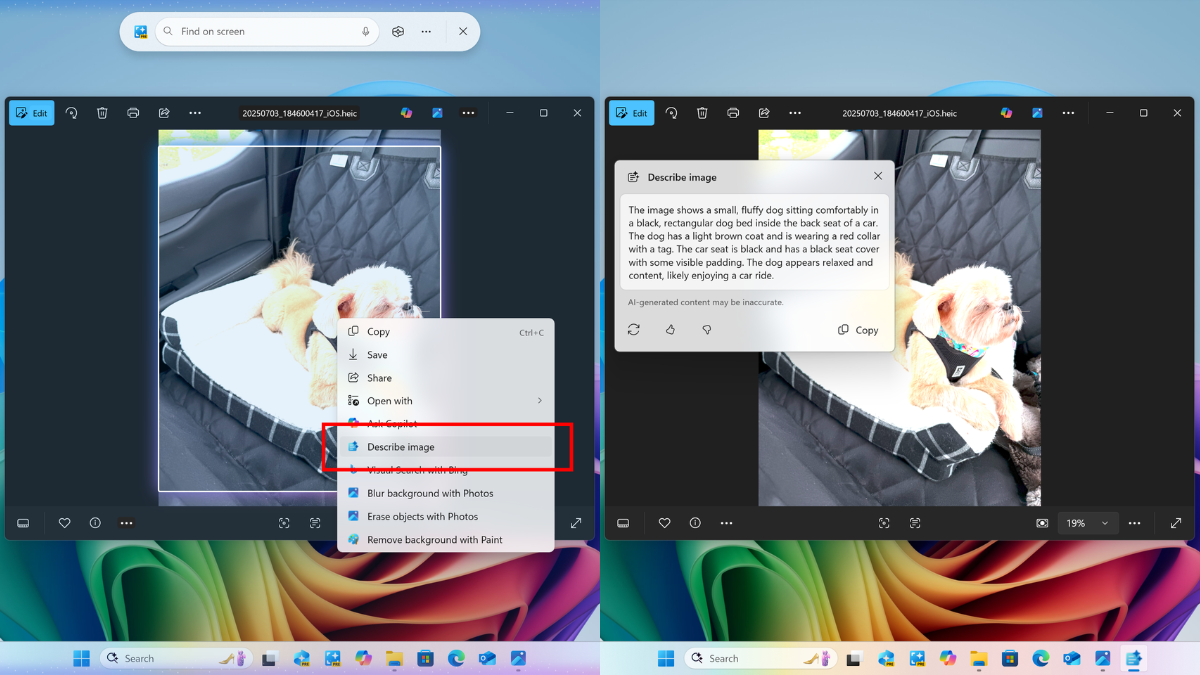The height and width of the screenshot is (675, 1200).
Task: Click scan text icon in left window bottom bar
Action: pyautogui.click(x=315, y=523)
